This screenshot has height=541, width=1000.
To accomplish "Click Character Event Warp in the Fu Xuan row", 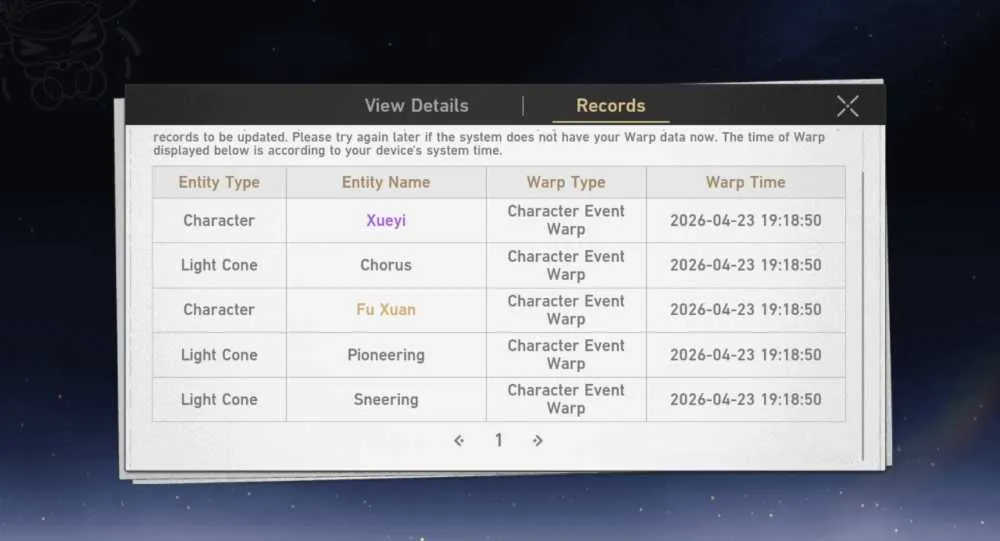I will (x=566, y=310).
